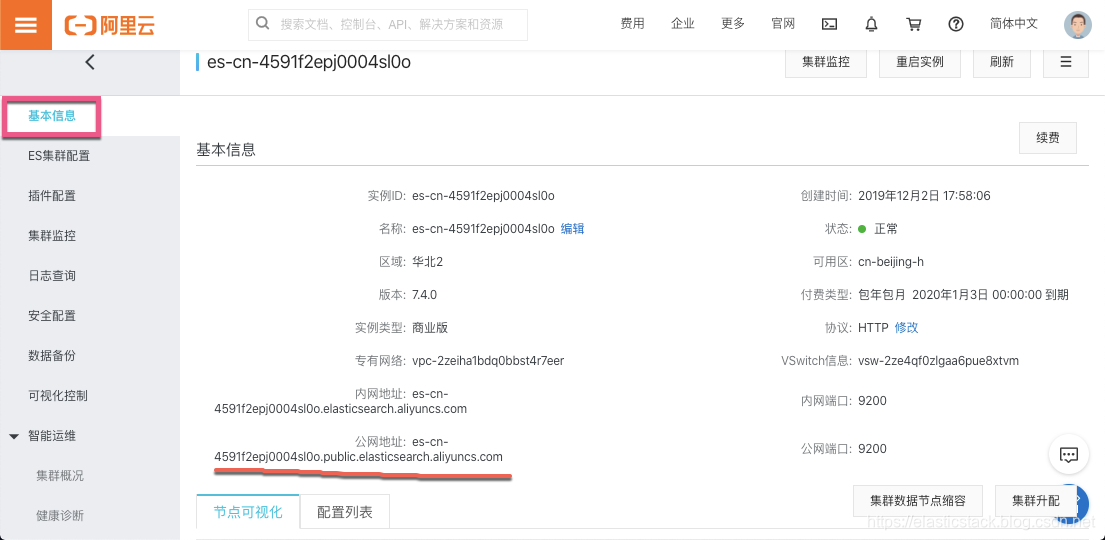Click the VPC value vpc-2zeiha1bdq0bbst4r7eer

tap(488, 361)
